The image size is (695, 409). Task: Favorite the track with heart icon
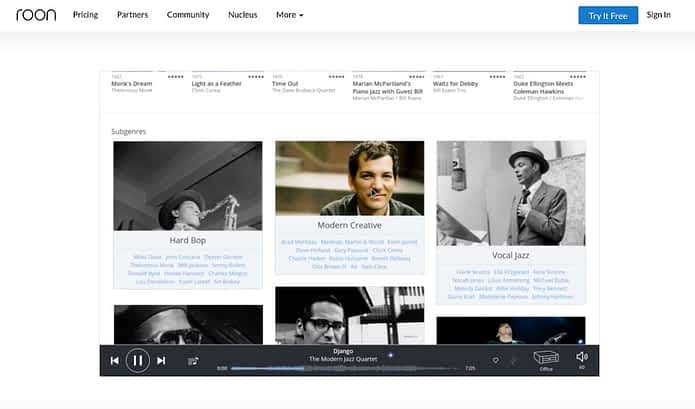[x=496, y=360]
